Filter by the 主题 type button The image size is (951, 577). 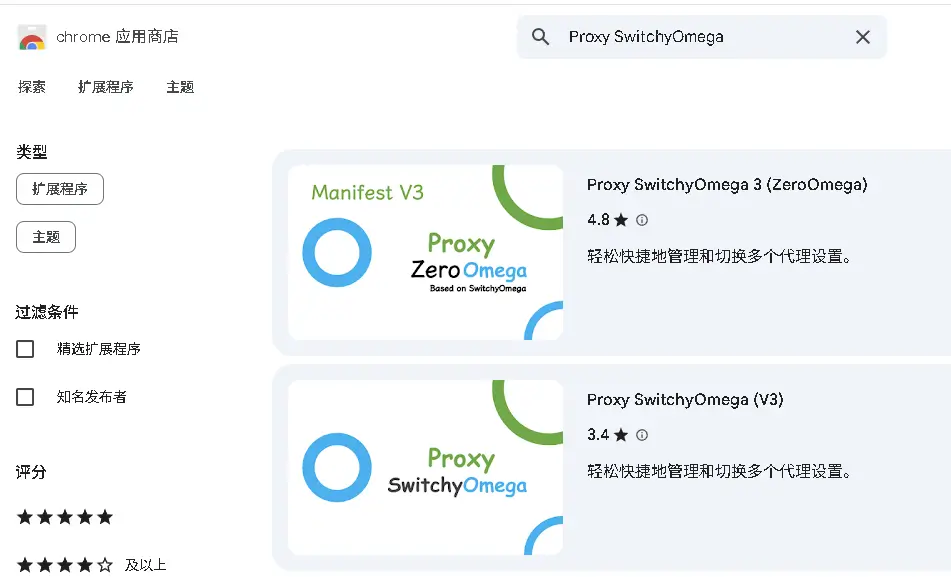46,237
